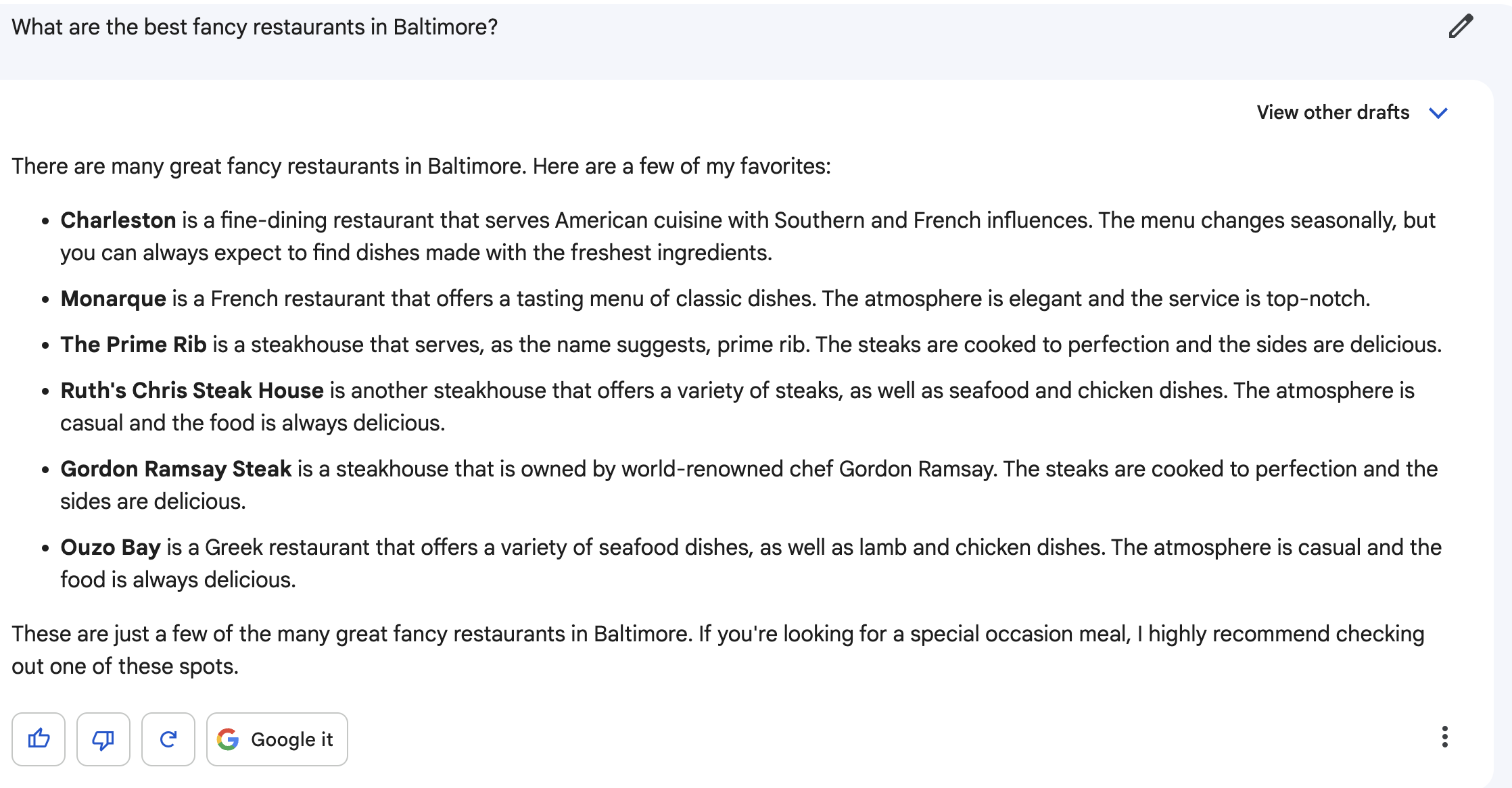Click the intro sentence "There are many great fancy restaurants"

click(421, 166)
